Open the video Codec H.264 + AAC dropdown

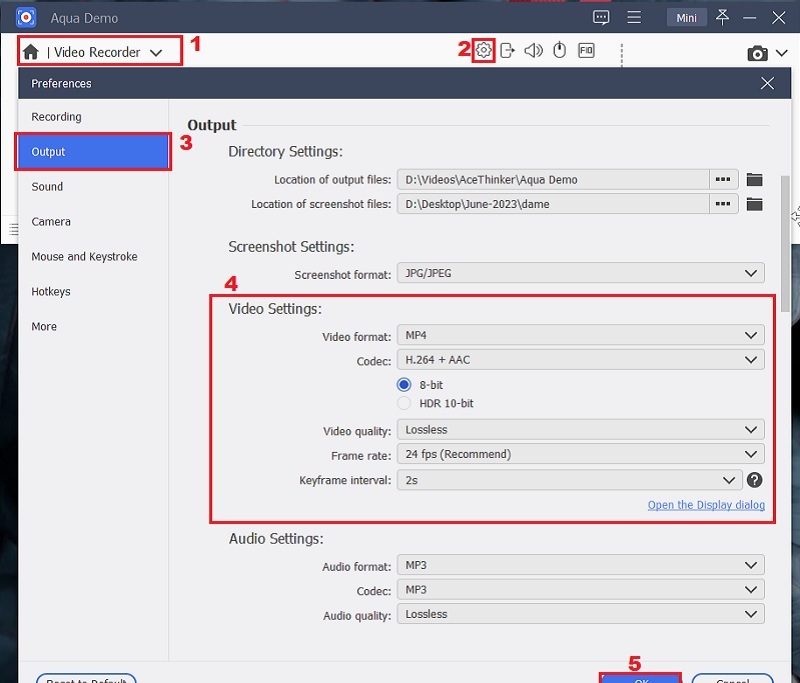click(x=581, y=360)
